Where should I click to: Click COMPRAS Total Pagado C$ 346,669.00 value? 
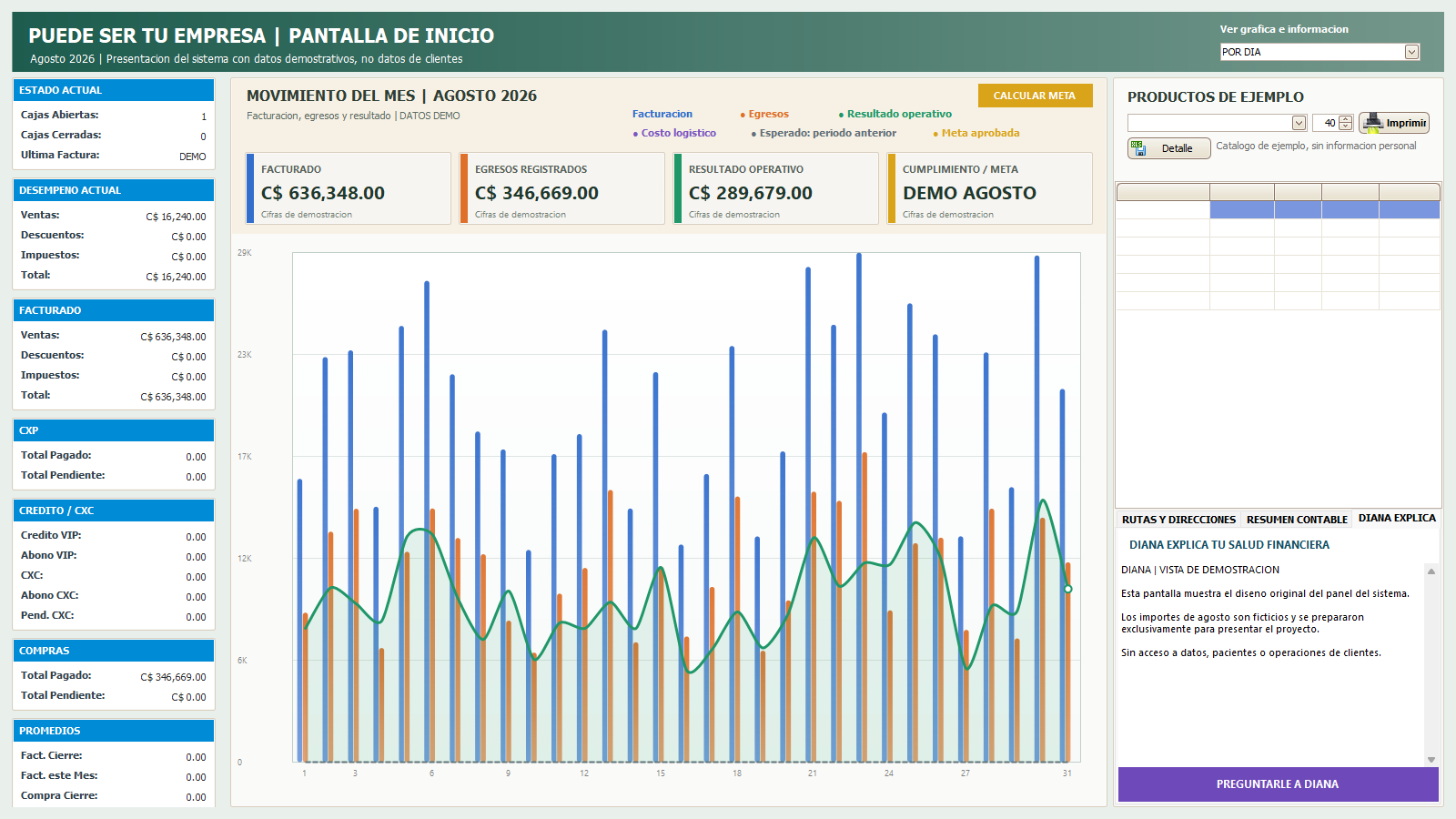tap(173, 677)
